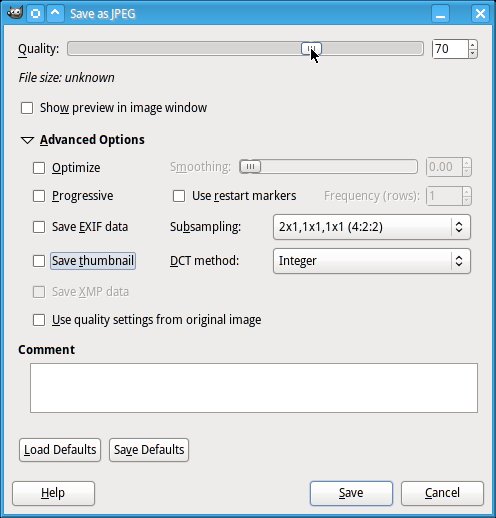Image resolution: width=496 pixels, height=518 pixels.
Task: Click the 'DCT method:' label
Action: pos(204,261)
